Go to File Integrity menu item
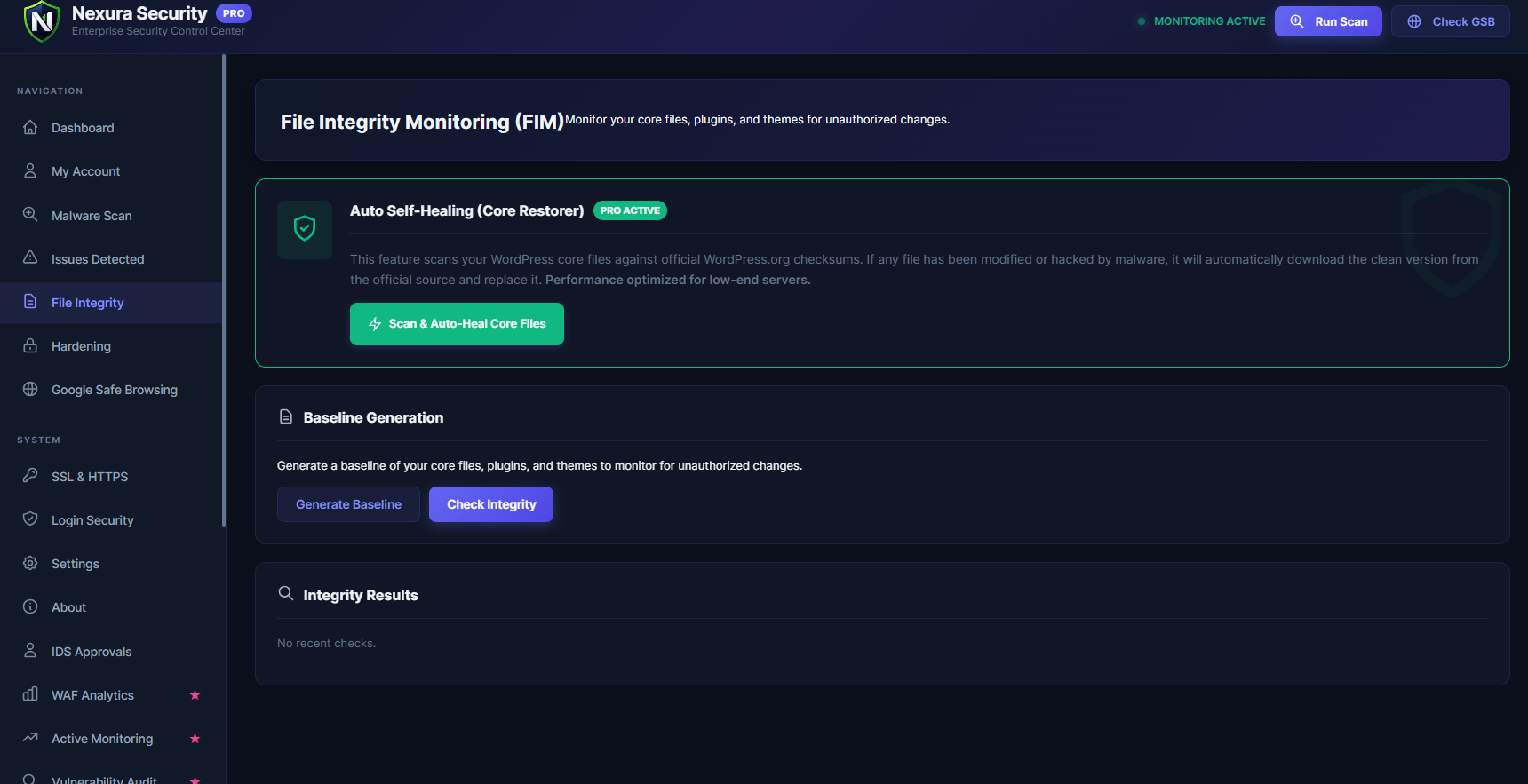This screenshot has width=1528, height=784. click(111, 303)
